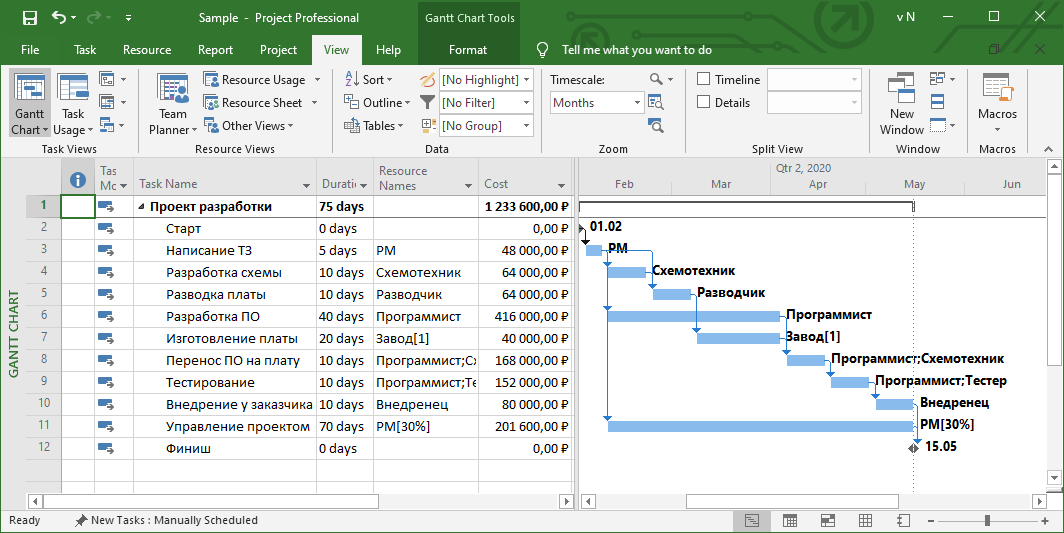1064x533 pixels.
Task: Open a New Window
Action: point(902,103)
